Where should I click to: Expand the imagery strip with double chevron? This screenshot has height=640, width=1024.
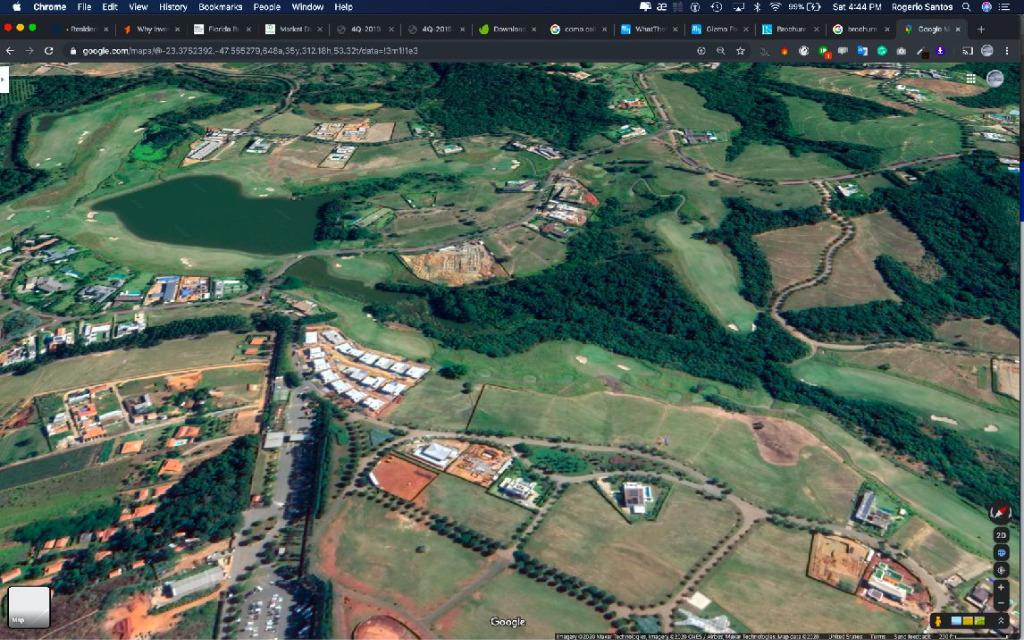tap(1001, 621)
